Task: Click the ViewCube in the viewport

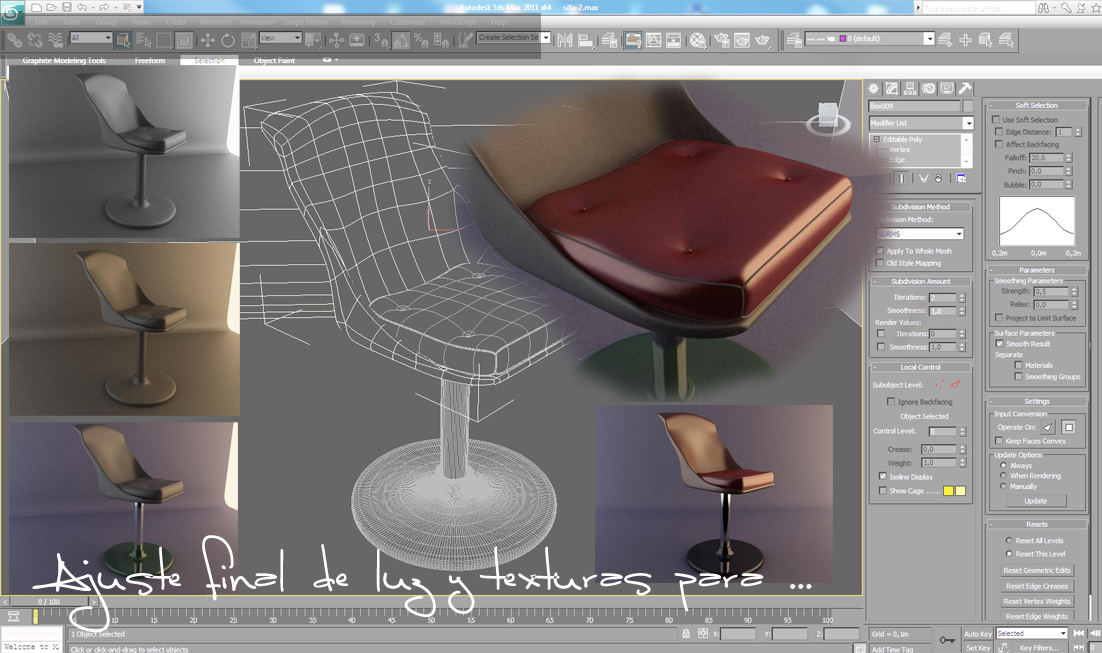Action: tap(829, 117)
